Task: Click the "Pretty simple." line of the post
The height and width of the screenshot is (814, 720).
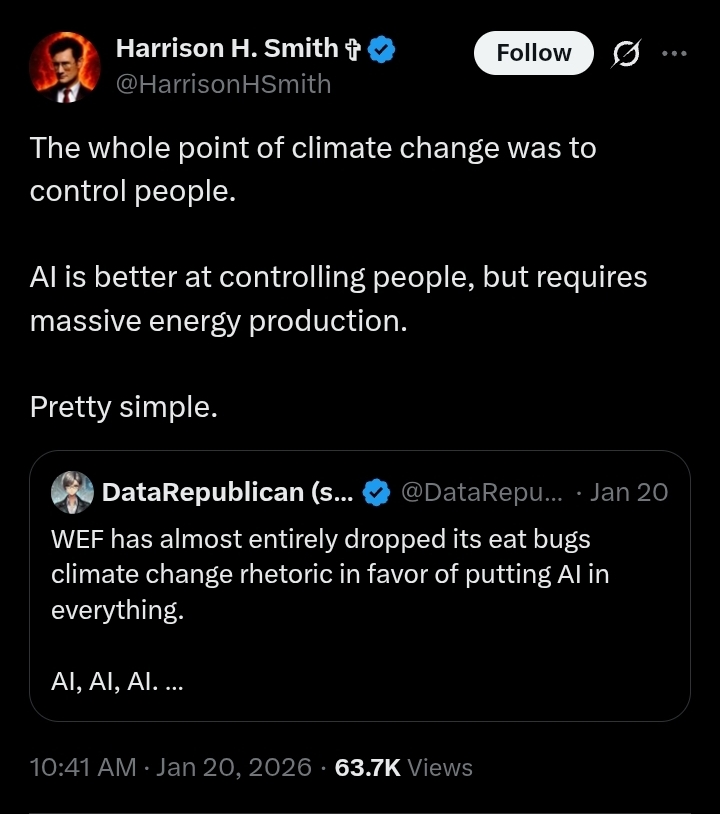Action: coord(123,406)
